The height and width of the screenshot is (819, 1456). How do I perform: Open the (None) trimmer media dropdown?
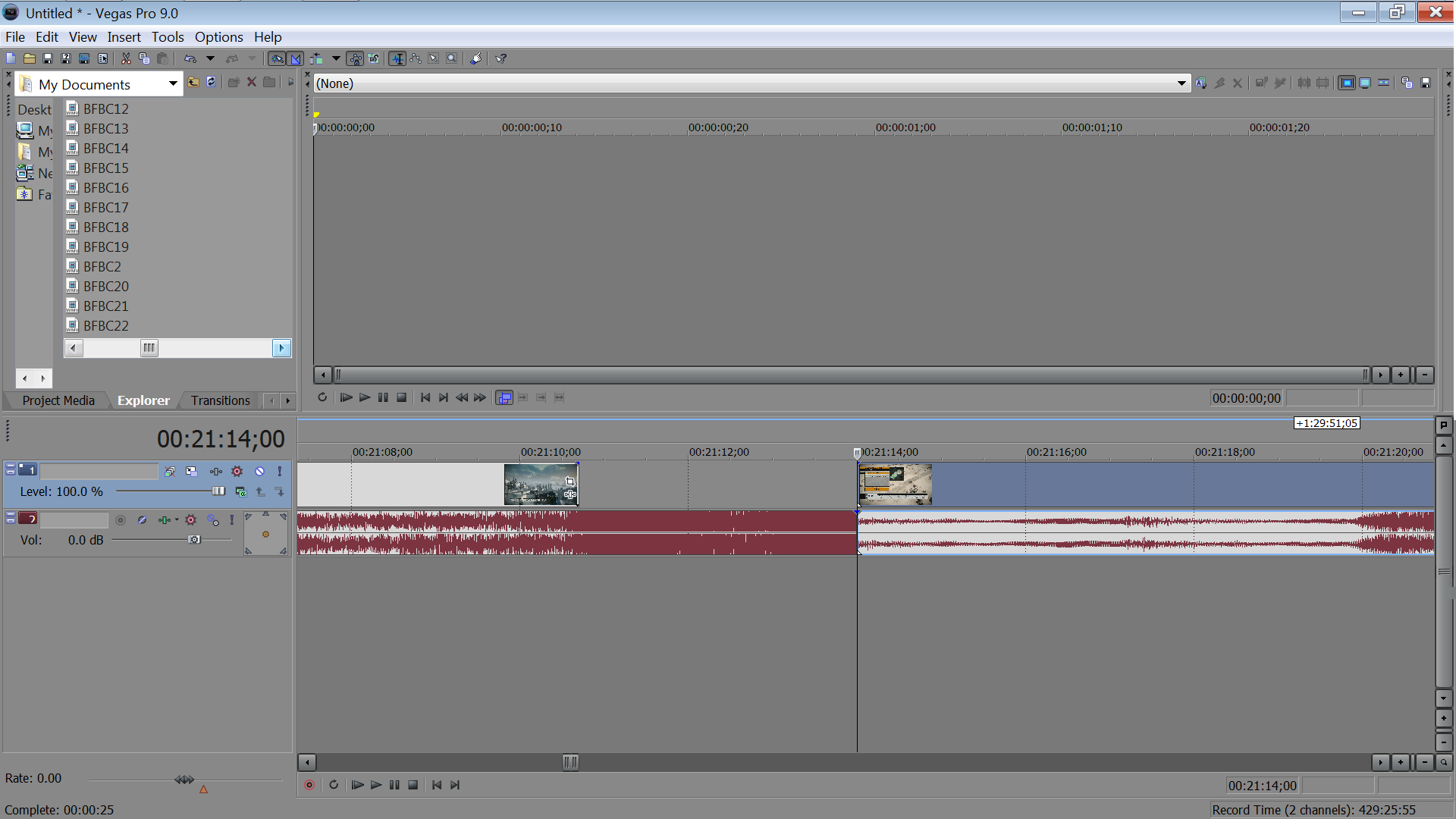(1181, 83)
